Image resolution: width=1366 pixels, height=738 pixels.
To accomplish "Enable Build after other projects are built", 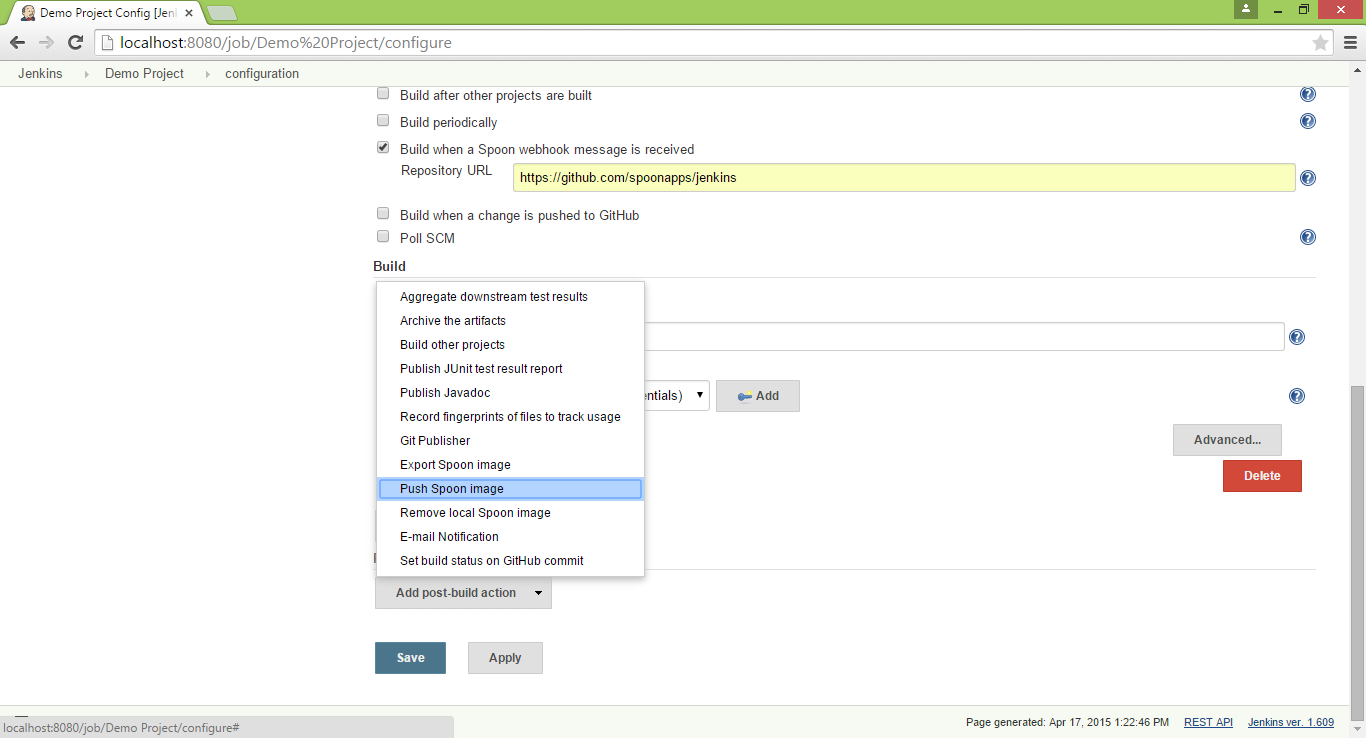I will coord(382,94).
